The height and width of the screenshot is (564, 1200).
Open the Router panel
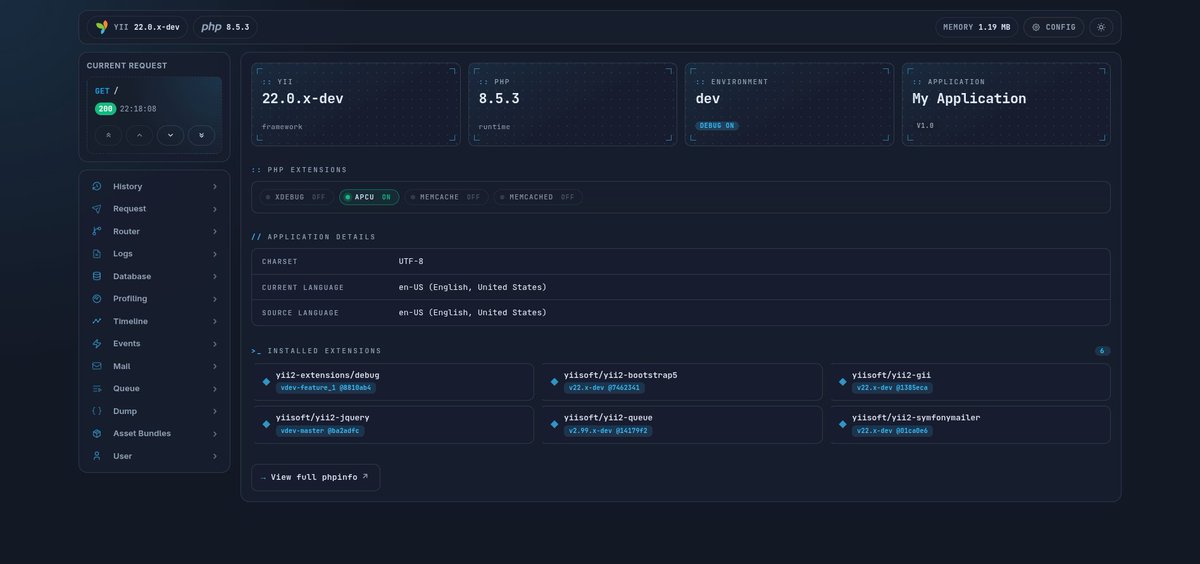coord(154,231)
